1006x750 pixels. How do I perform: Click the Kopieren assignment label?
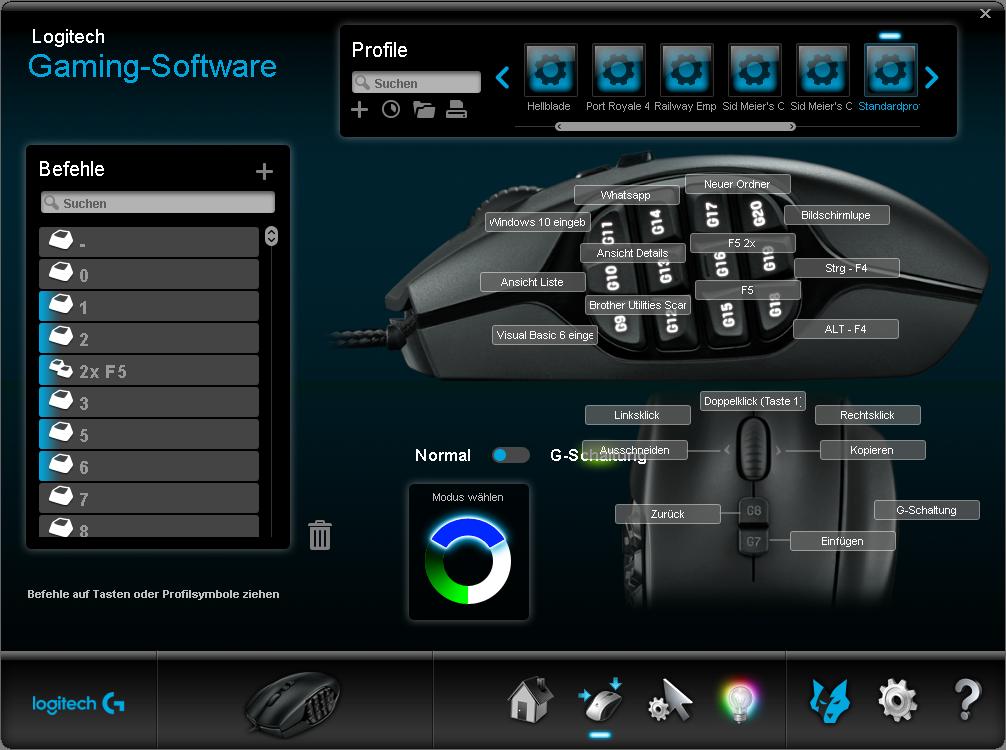click(873, 450)
